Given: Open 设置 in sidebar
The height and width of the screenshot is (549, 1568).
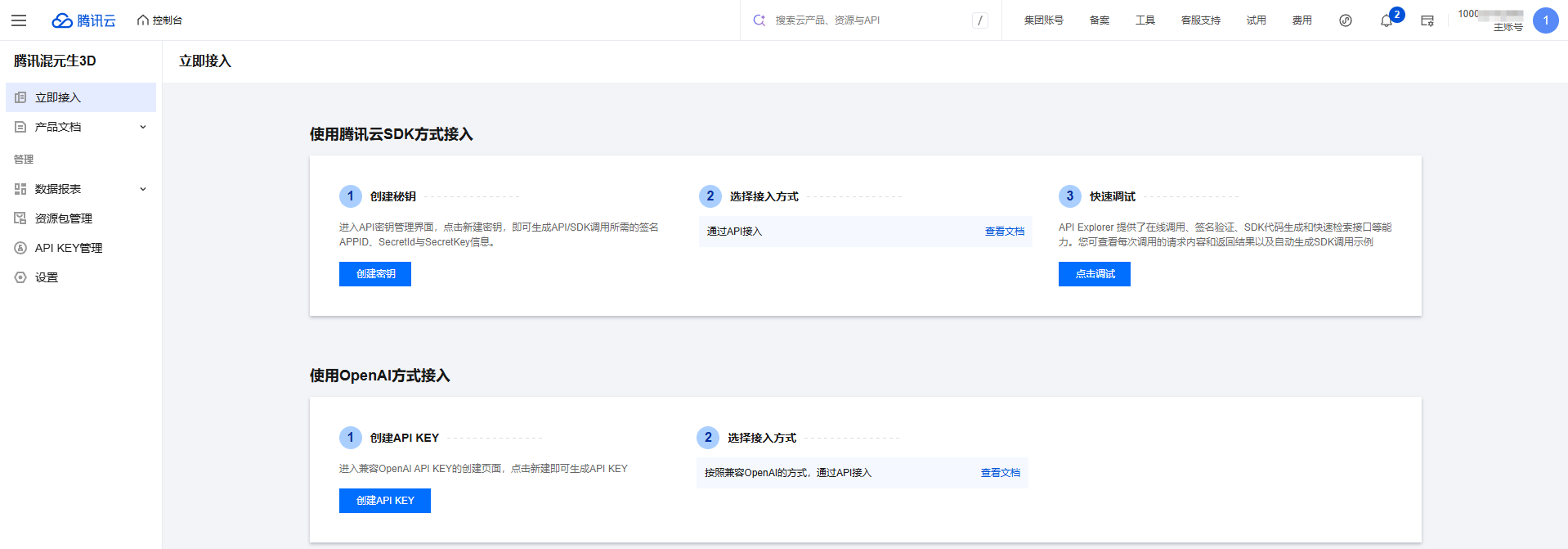Looking at the screenshot, I should coord(81,277).
